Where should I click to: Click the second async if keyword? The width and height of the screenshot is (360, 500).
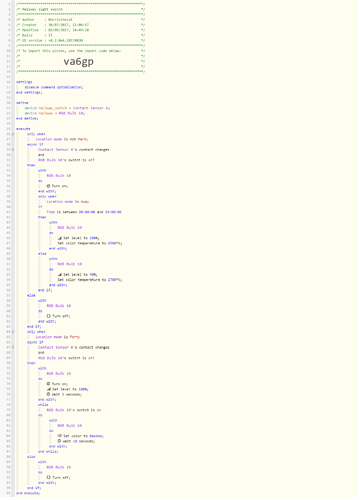[35, 342]
